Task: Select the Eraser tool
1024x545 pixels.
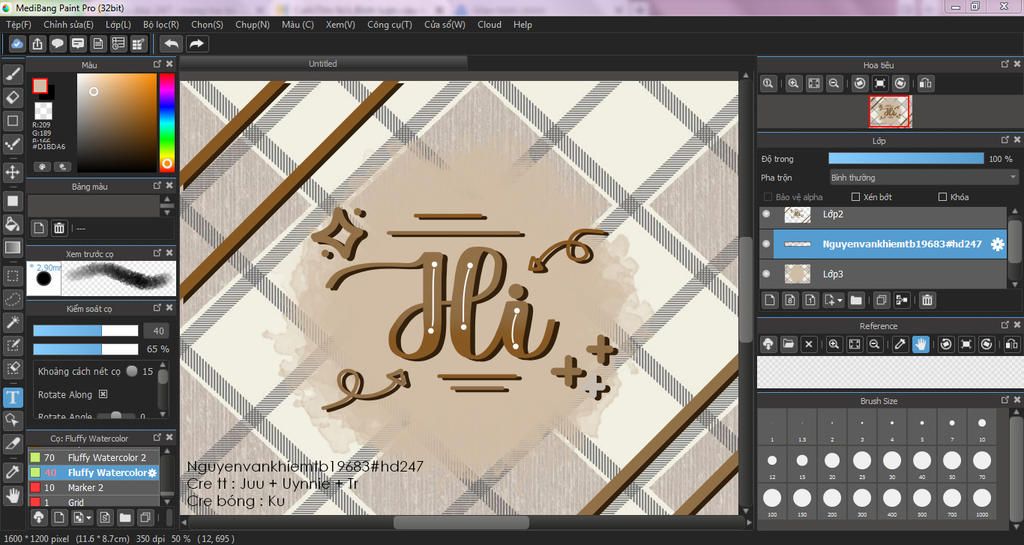Action: (x=12, y=97)
